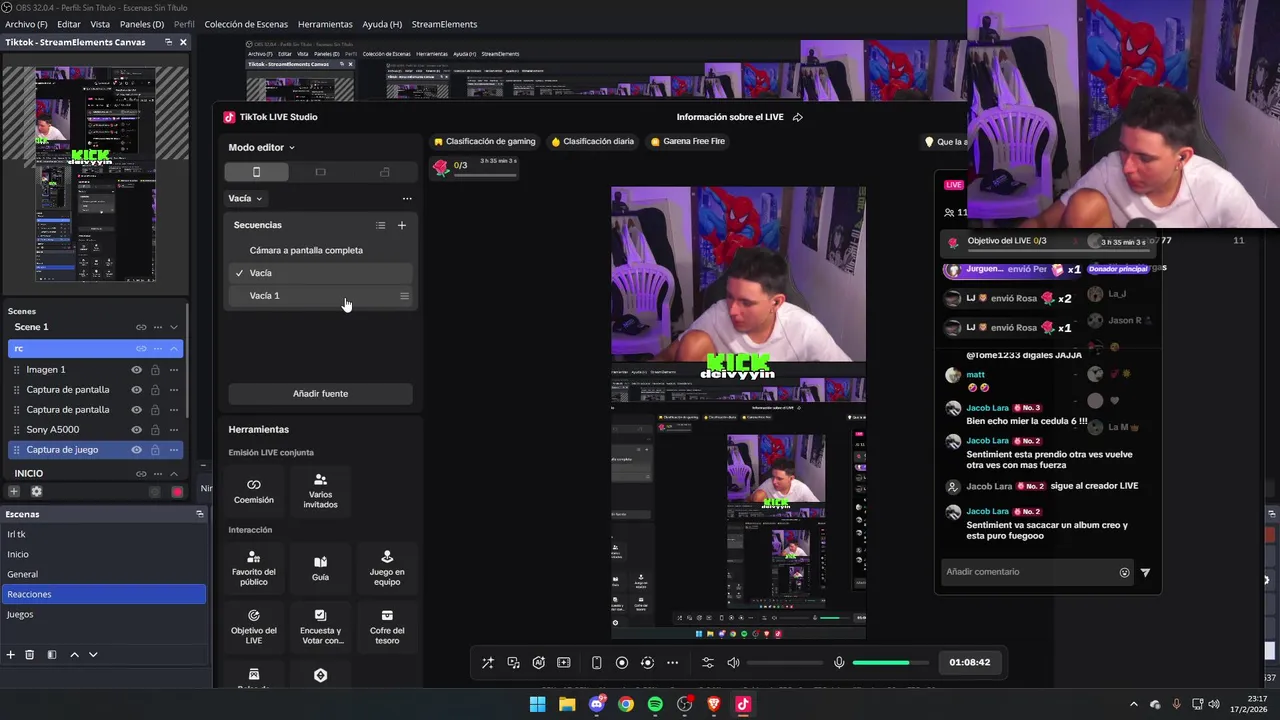Screen dimensions: 1280x720
Task: Toggle visibility of Imagen 1 source
Action: [137, 370]
